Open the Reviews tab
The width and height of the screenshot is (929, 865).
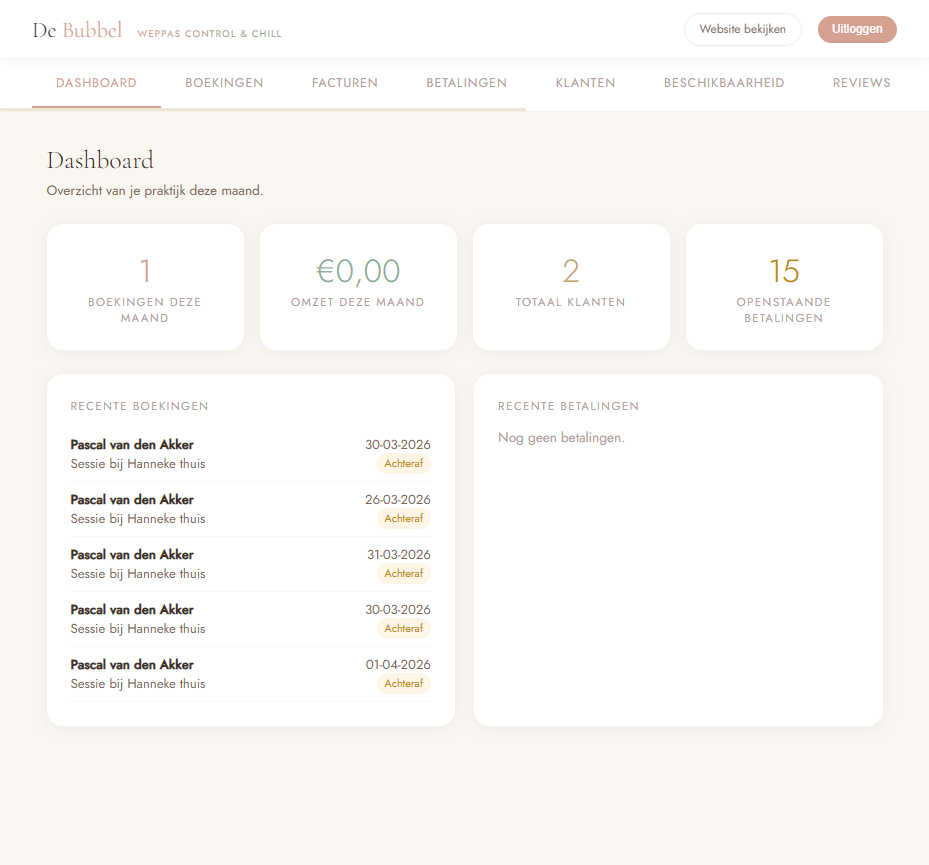[861, 83]
